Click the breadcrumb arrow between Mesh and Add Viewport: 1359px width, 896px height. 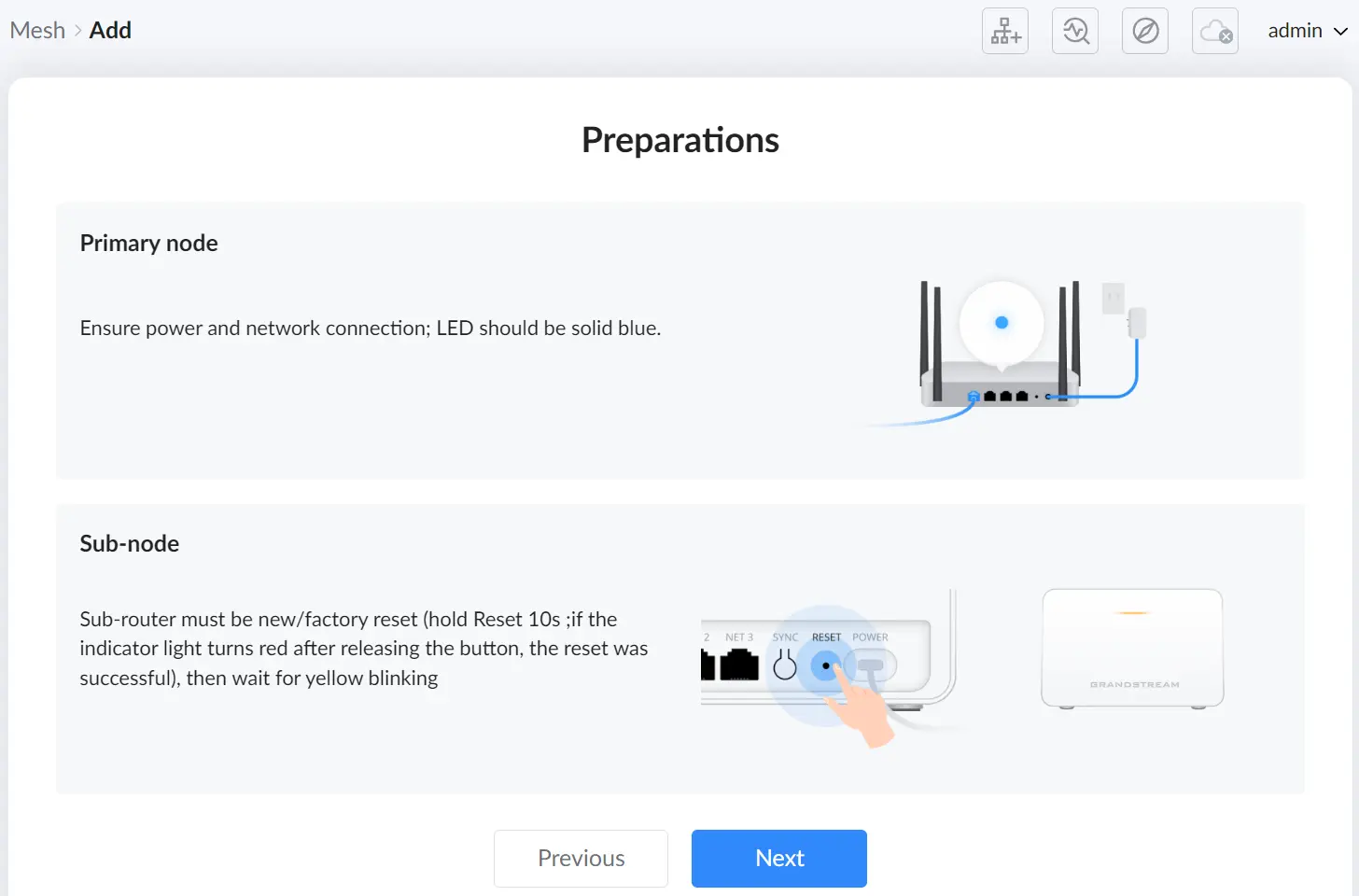pyautogui.click(x=77, y=31)
